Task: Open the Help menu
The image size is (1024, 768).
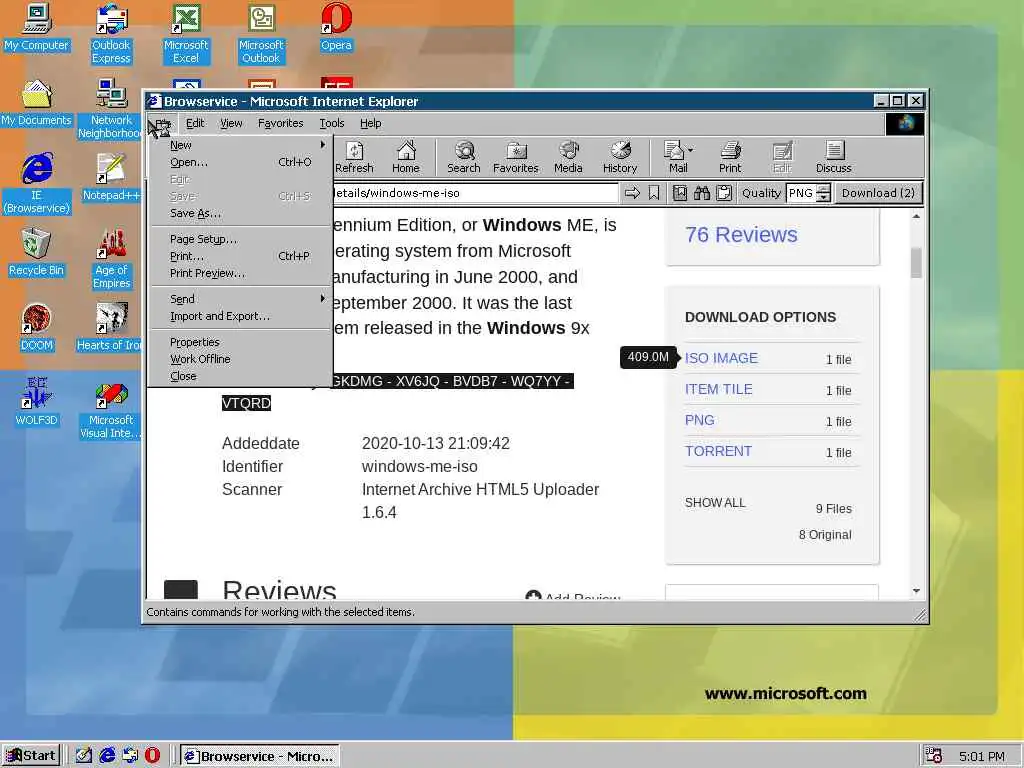Action: pos(370,123)
